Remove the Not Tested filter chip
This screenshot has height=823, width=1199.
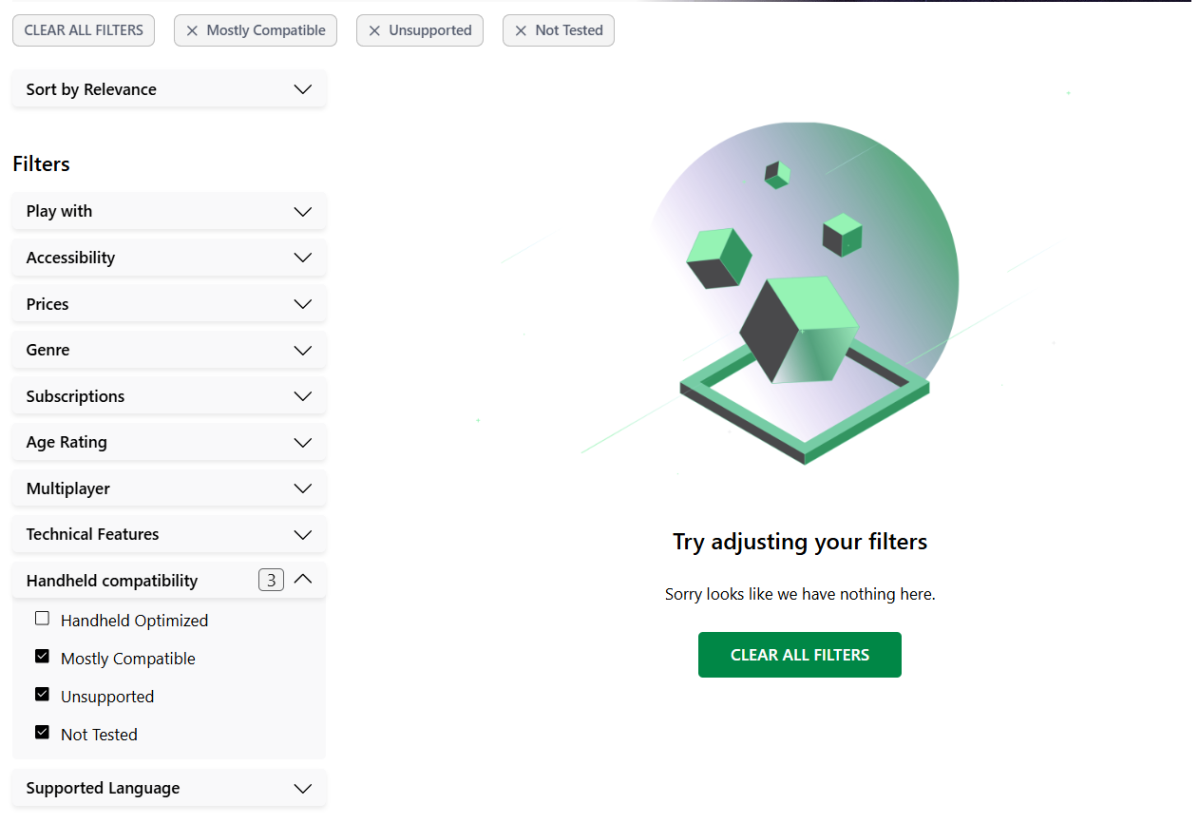[x=521, y=31]
